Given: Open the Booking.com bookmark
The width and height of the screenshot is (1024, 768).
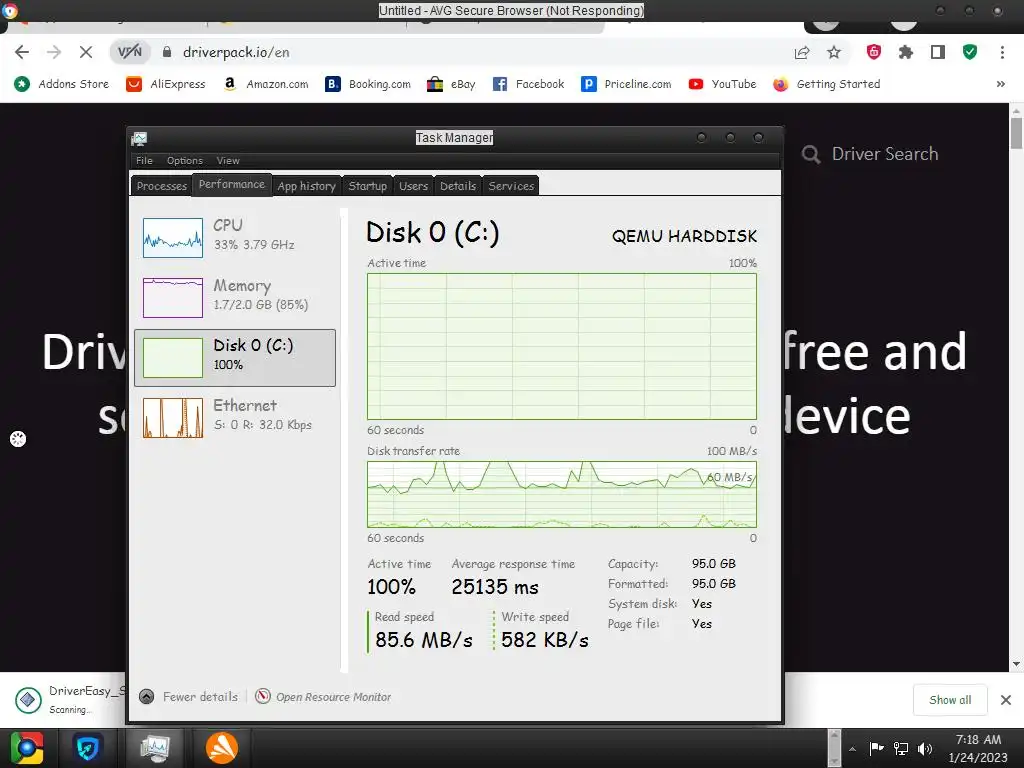Looking at the screenshot, I should (x=368, y=84).
